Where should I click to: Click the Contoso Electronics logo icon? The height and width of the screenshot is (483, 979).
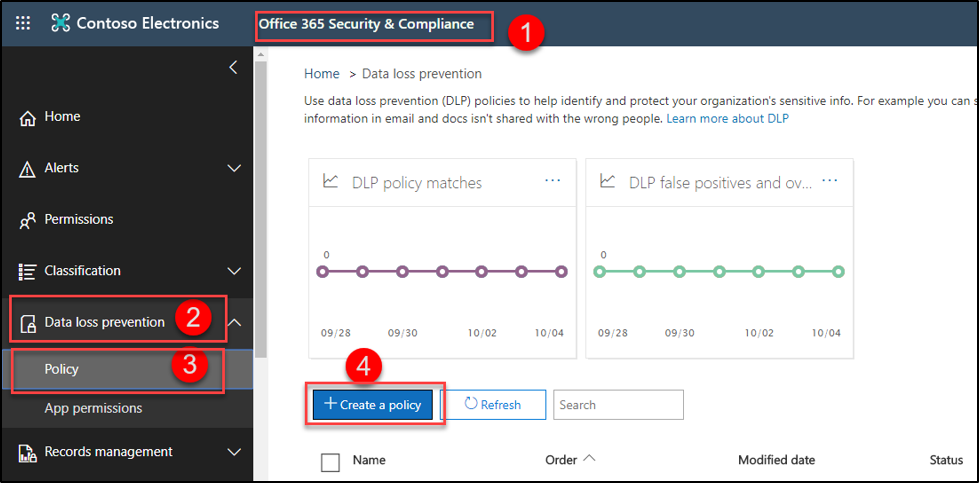click(x=61, y=23)
